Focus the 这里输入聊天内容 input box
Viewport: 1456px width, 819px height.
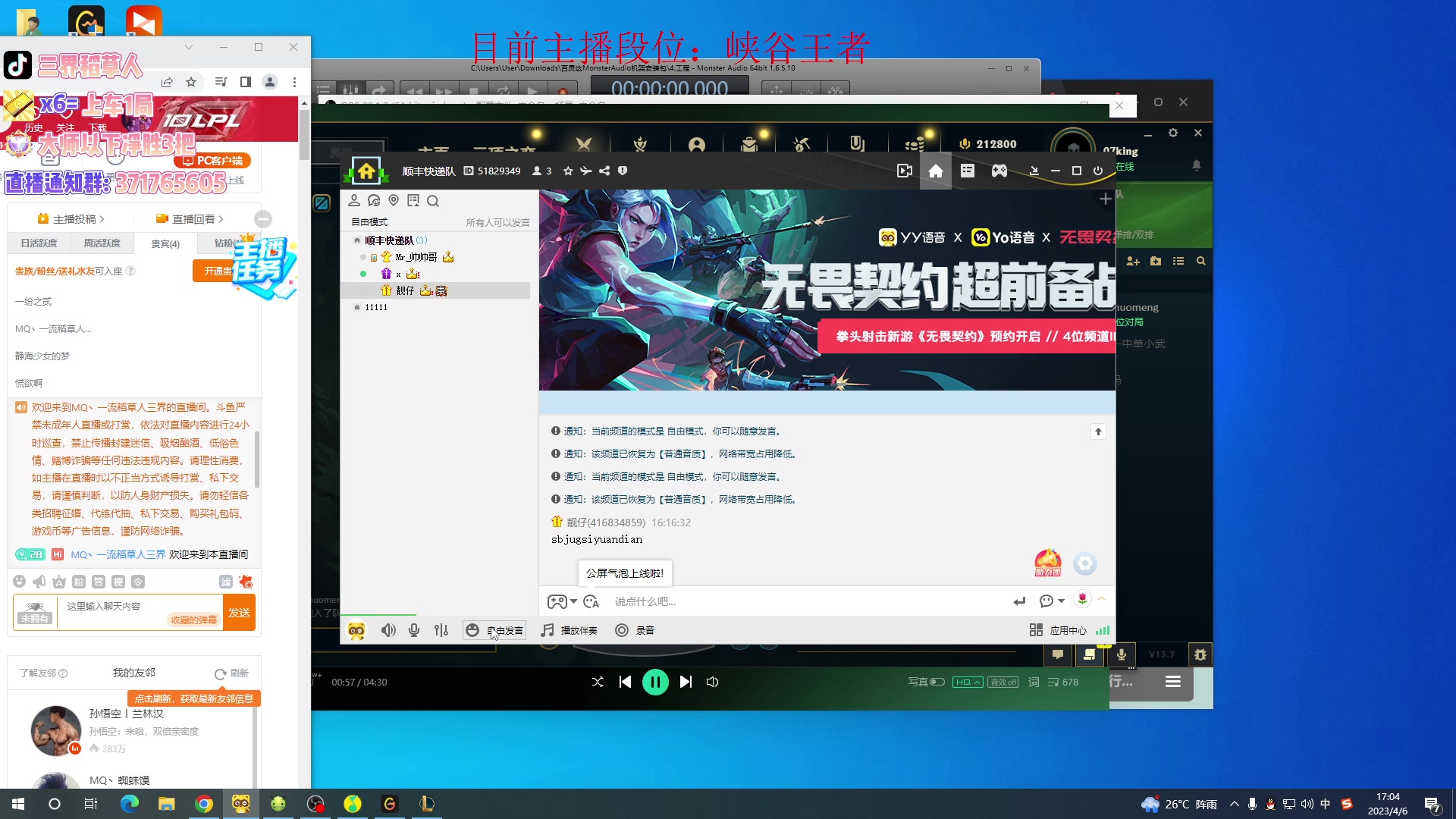[140, 613]
